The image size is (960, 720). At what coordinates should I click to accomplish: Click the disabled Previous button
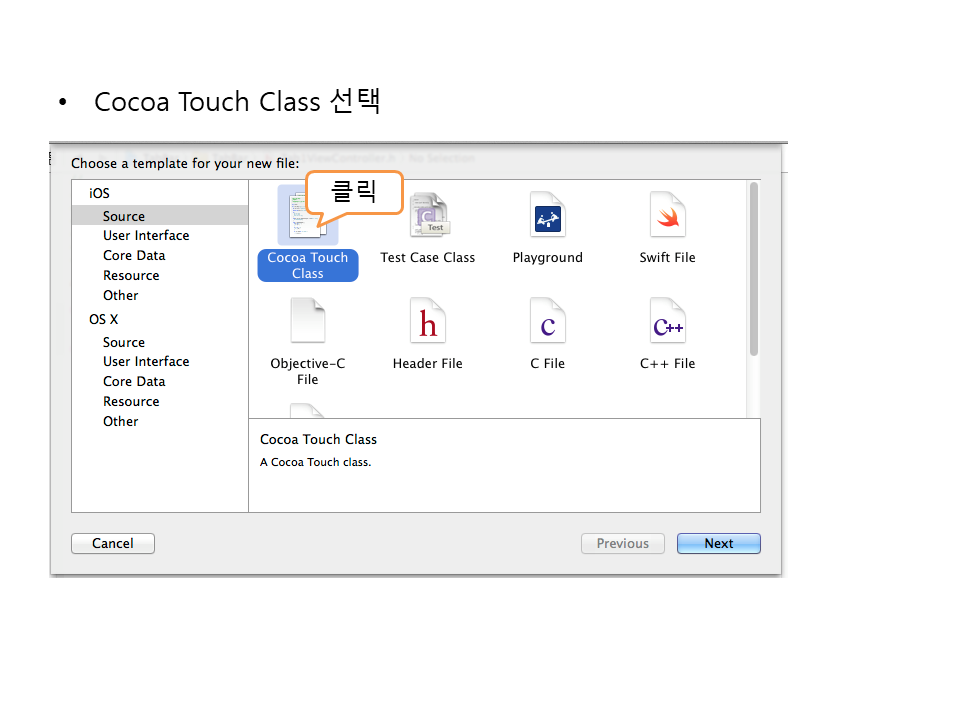(x=622, y=544)
